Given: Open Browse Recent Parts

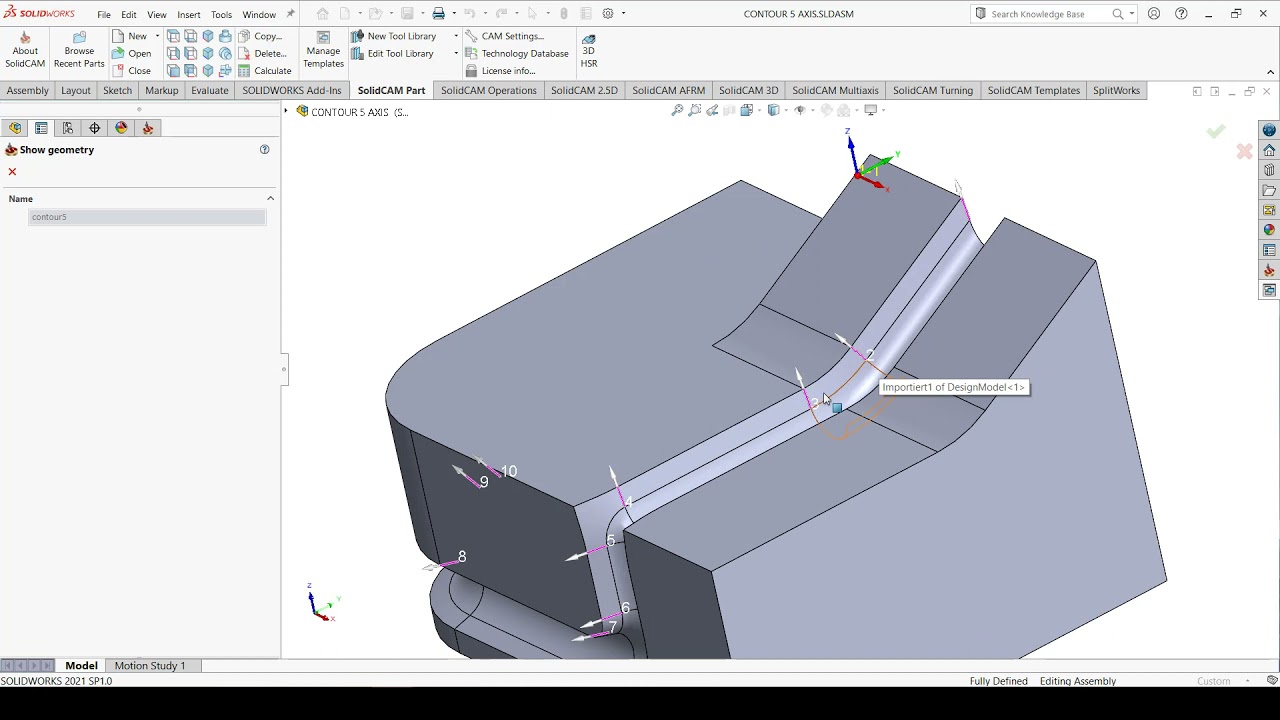Looking at the screenshot, I should (x=79, y=50).
